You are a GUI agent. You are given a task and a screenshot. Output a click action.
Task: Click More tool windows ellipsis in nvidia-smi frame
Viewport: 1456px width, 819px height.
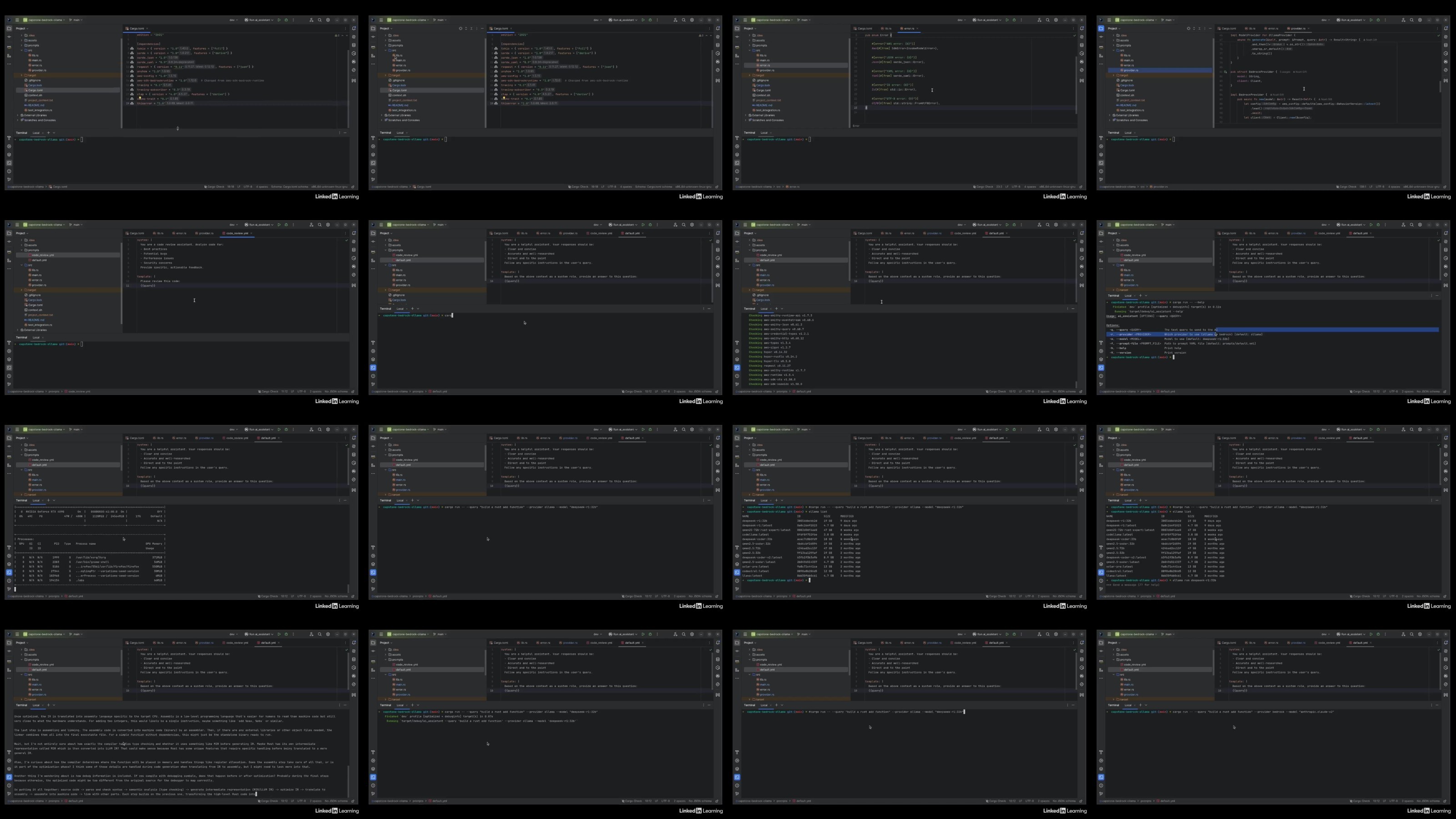(9, 474)
